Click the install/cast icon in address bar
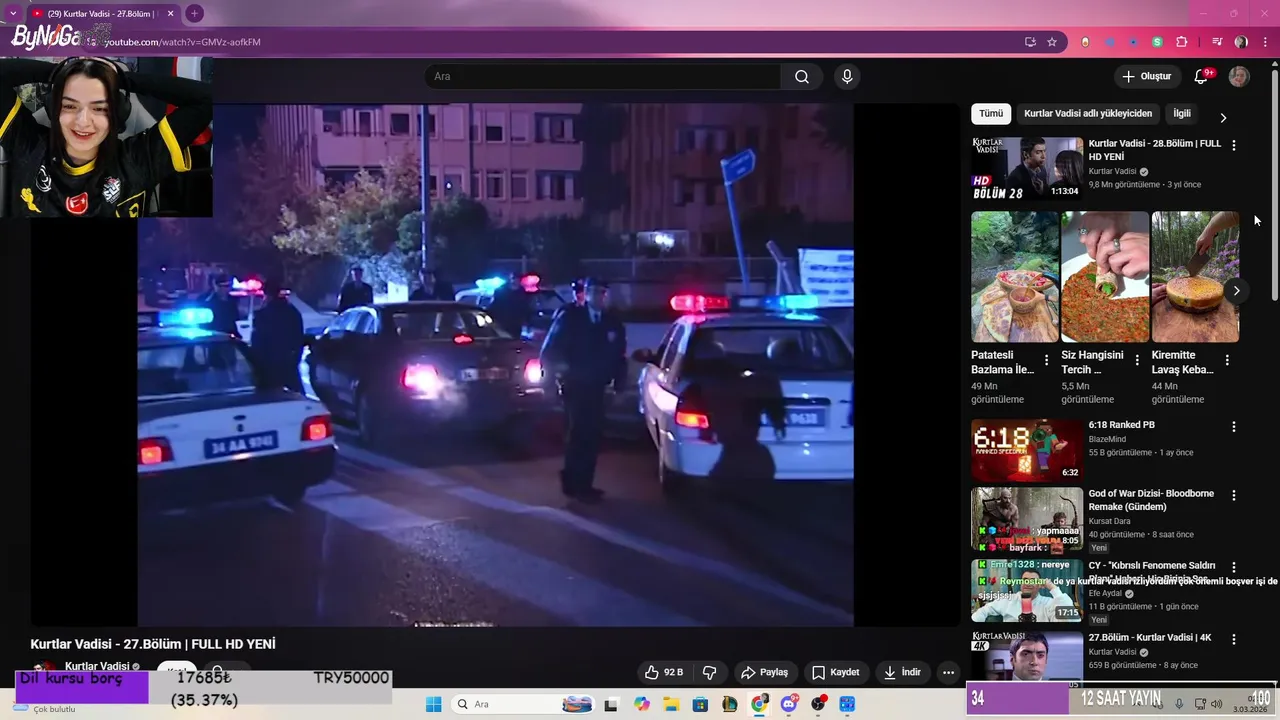This screenshot has height=720, width=1280. tap(1030, 42)
